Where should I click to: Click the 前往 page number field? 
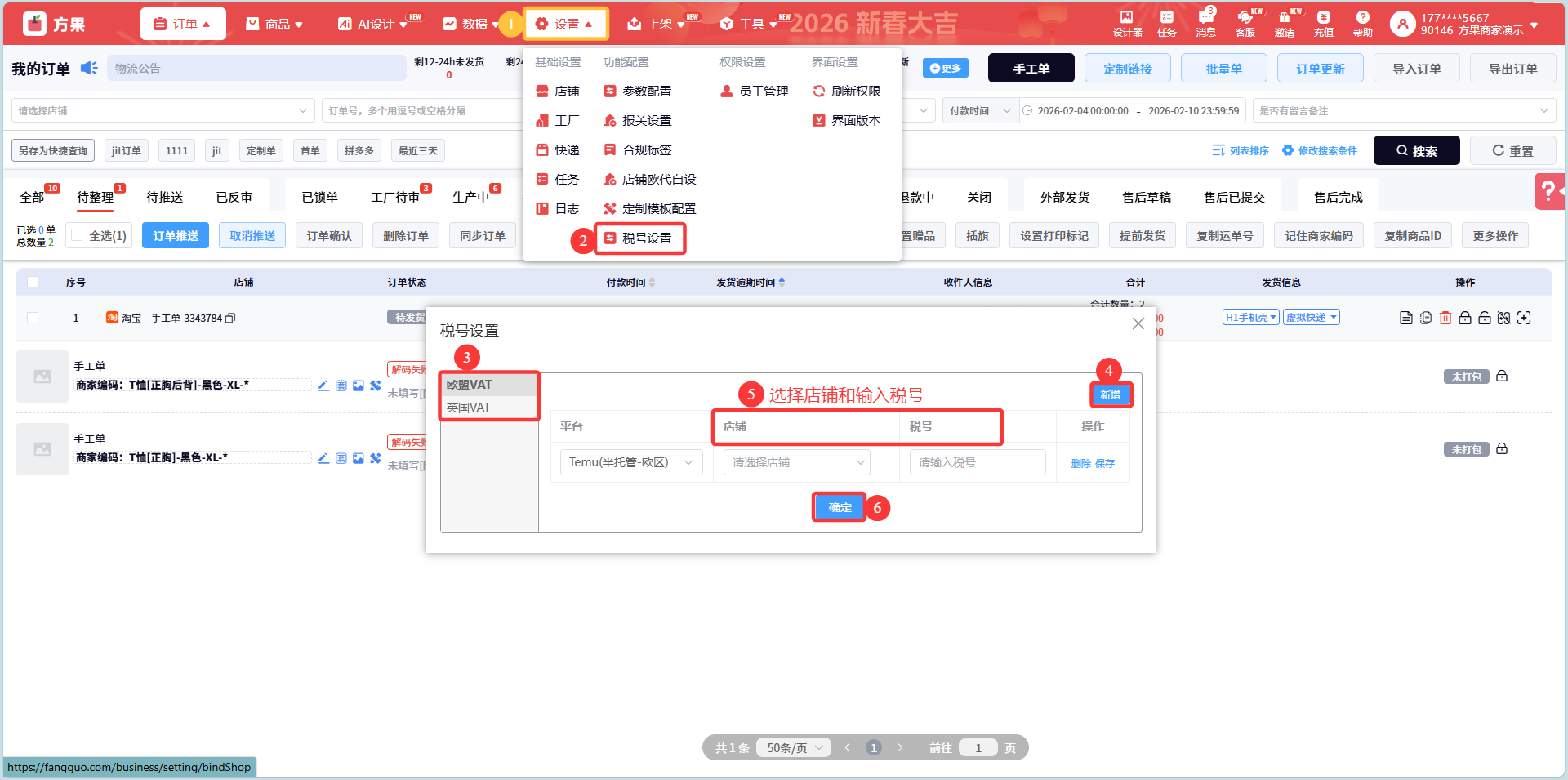click(x=978, y=747)
